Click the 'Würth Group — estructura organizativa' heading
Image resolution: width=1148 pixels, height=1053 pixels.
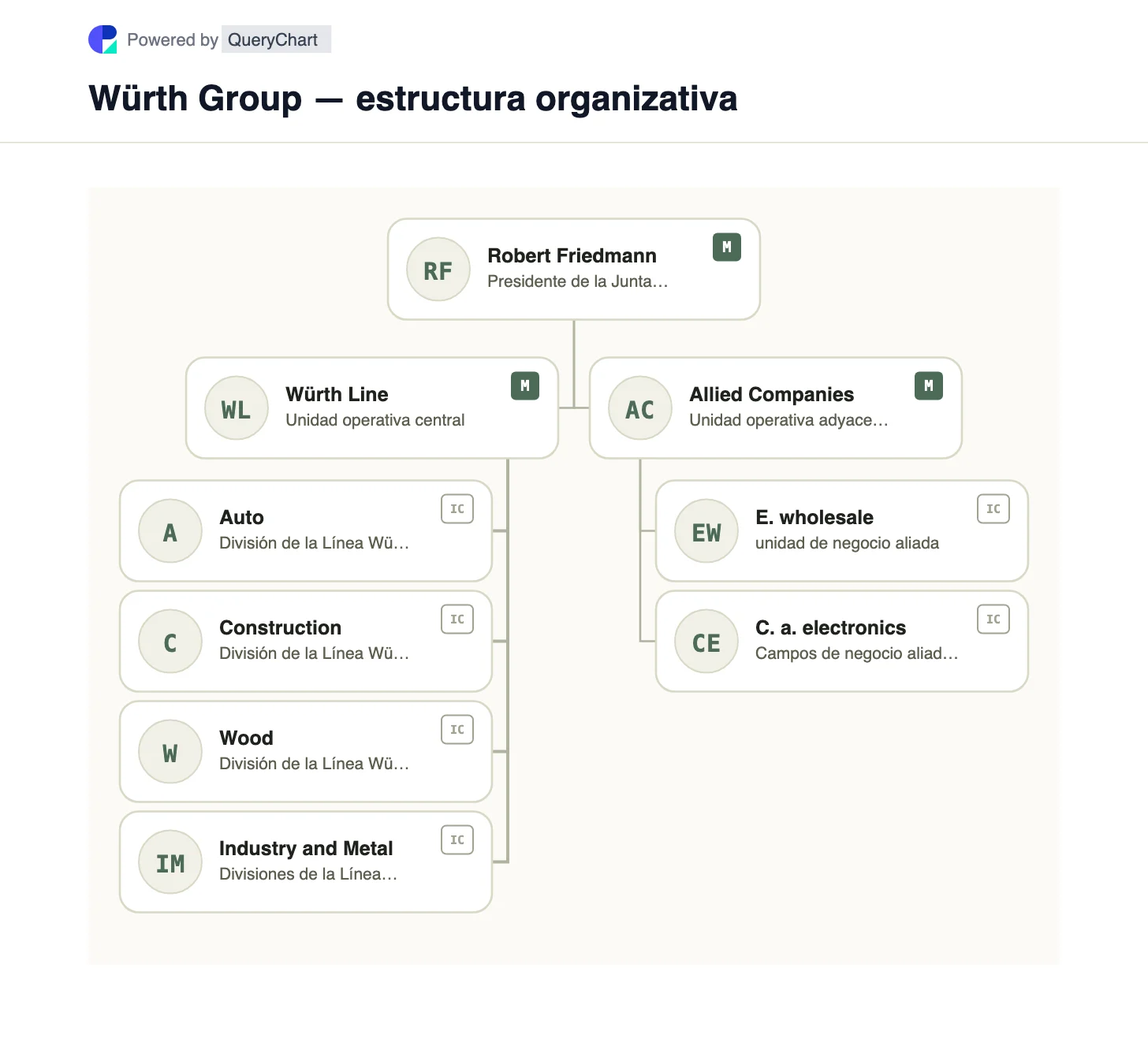click(x=413, y=99)
